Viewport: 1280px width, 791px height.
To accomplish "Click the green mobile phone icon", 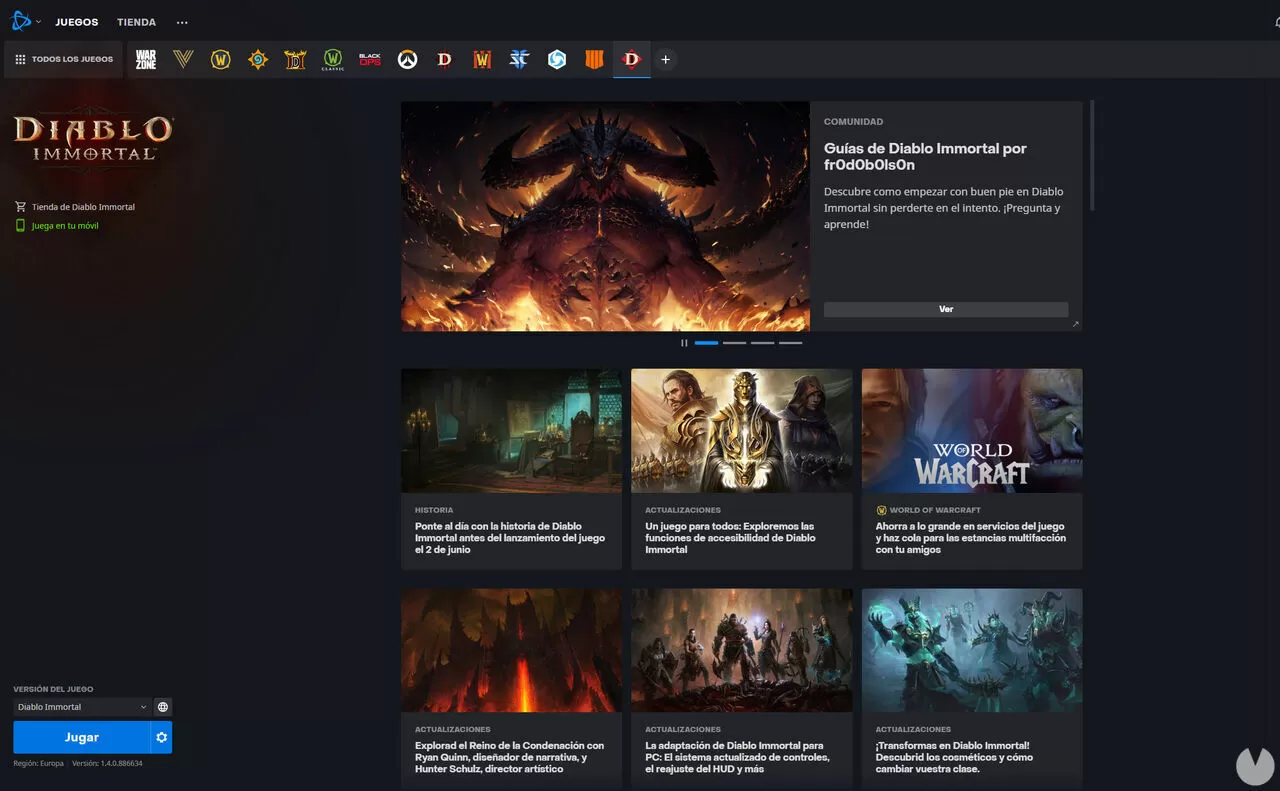I will coord(20,226).
